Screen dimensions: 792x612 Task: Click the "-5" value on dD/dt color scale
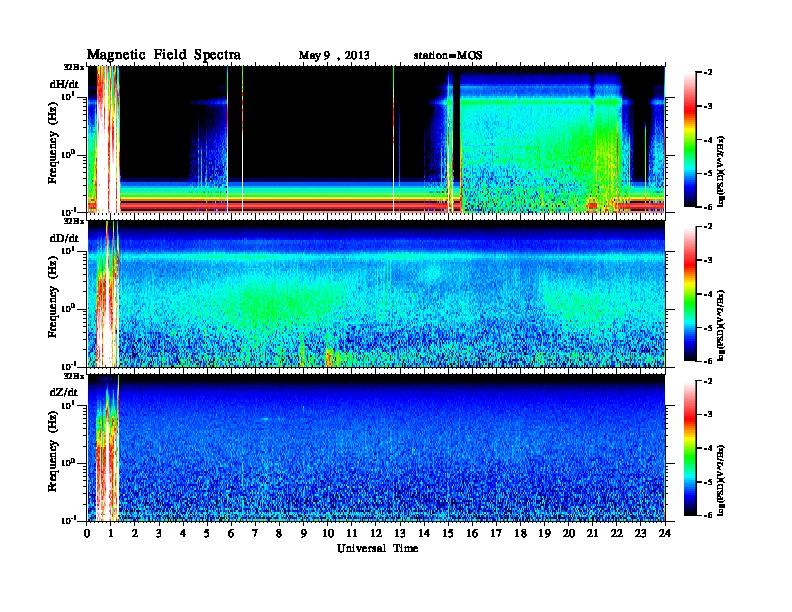(708, 327)
